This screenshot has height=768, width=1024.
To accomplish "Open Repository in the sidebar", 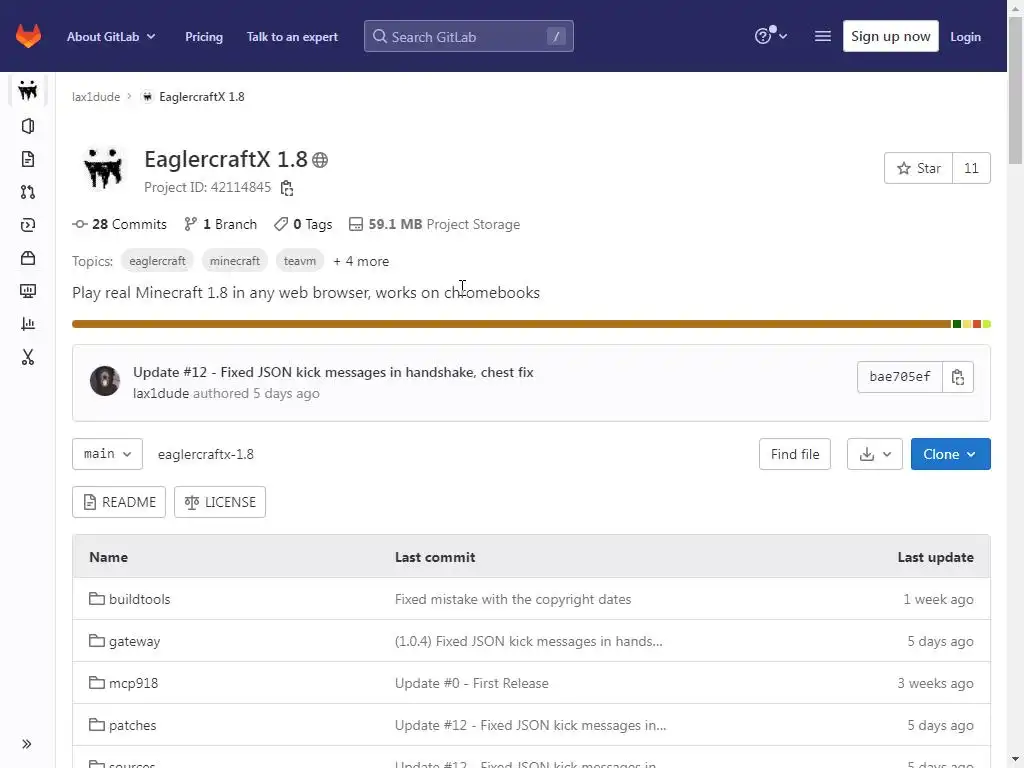I will [28, 159].
